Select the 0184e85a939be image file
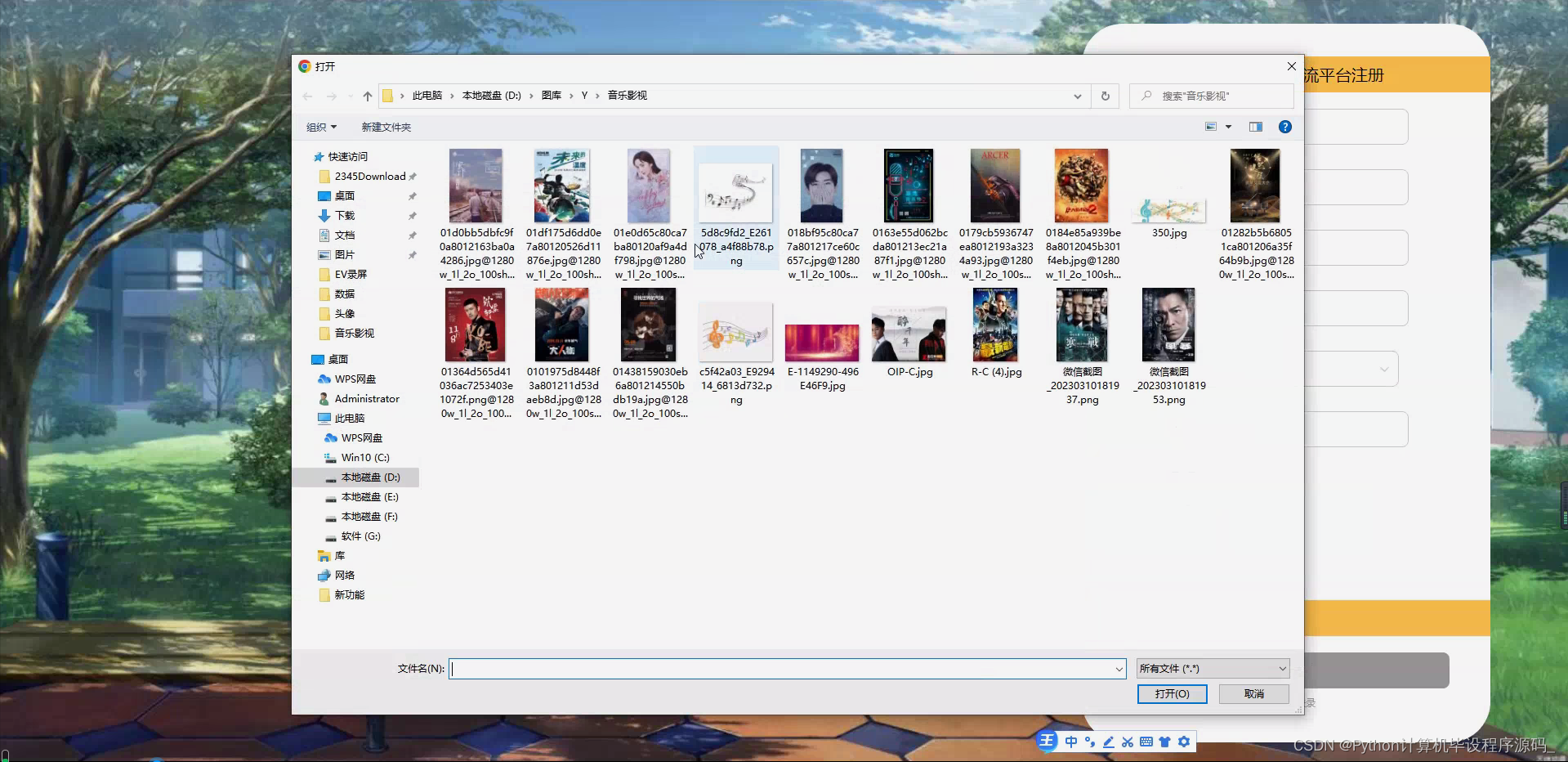Viewport: 1568px width, 762px height. point(1083,214)
